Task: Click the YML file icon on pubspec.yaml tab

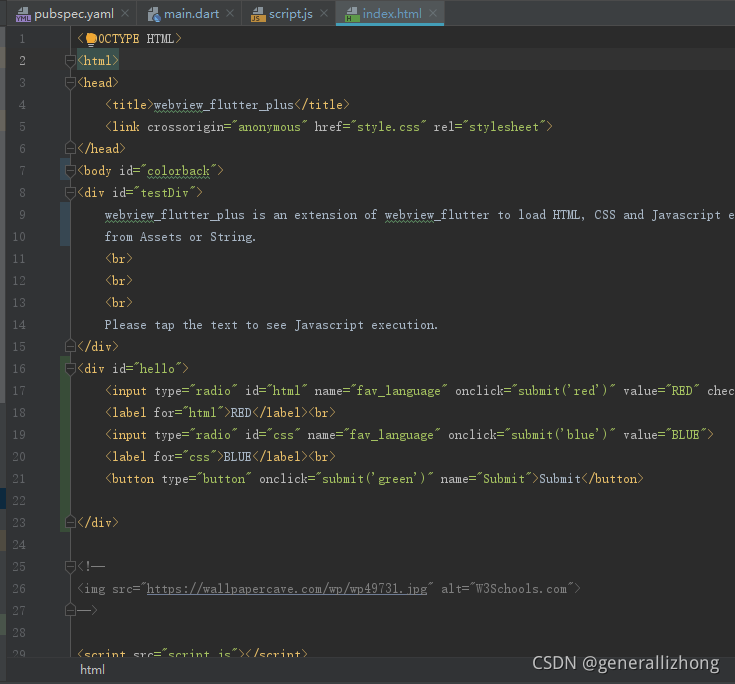Action: click(23, 15)
